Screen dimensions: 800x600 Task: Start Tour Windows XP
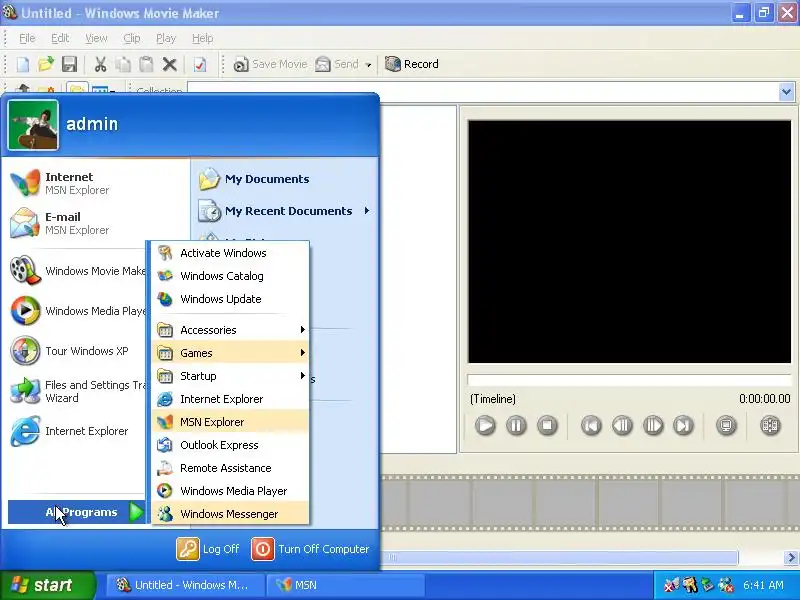77,351
